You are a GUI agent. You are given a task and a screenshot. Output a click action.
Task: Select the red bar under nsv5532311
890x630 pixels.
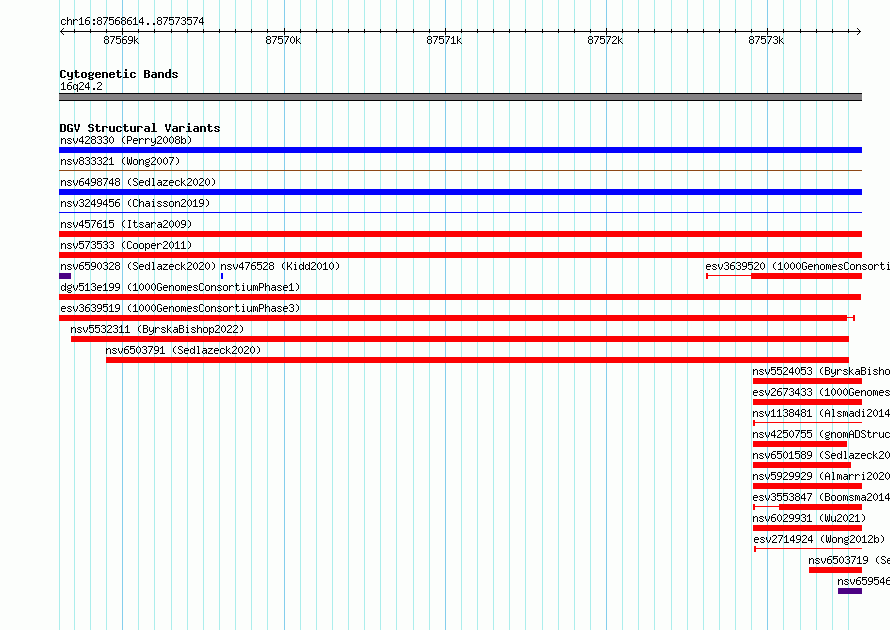[x=460, y=339]
